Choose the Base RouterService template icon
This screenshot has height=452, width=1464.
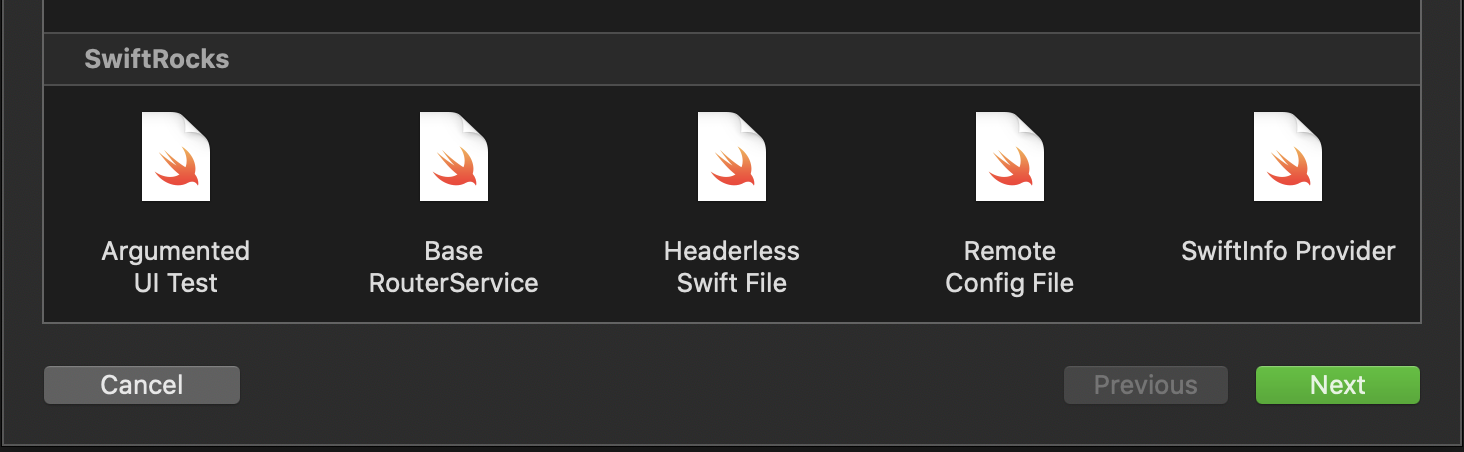(x=454, y=157)
